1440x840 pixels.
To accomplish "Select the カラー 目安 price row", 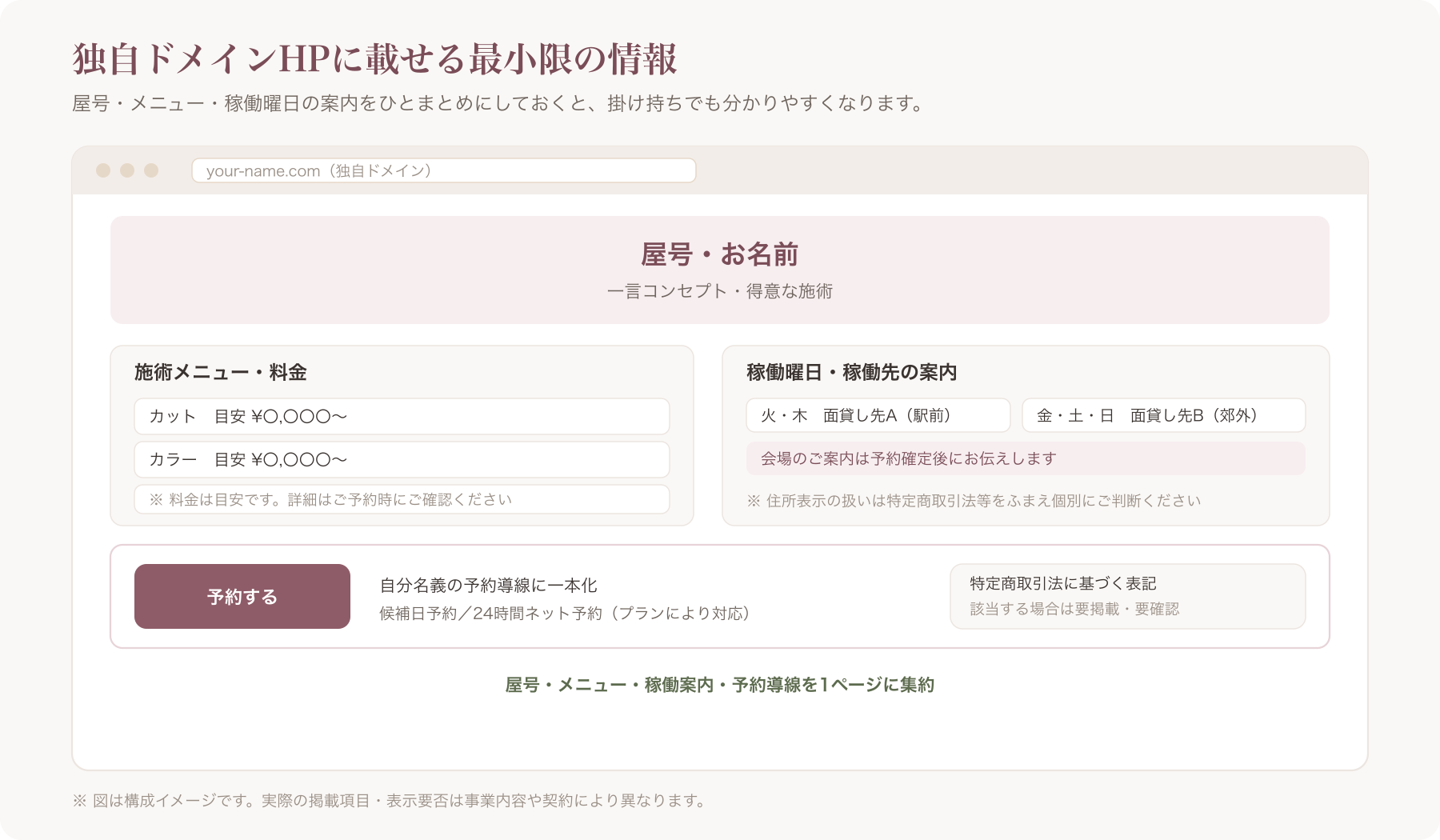I will (402, 459).
